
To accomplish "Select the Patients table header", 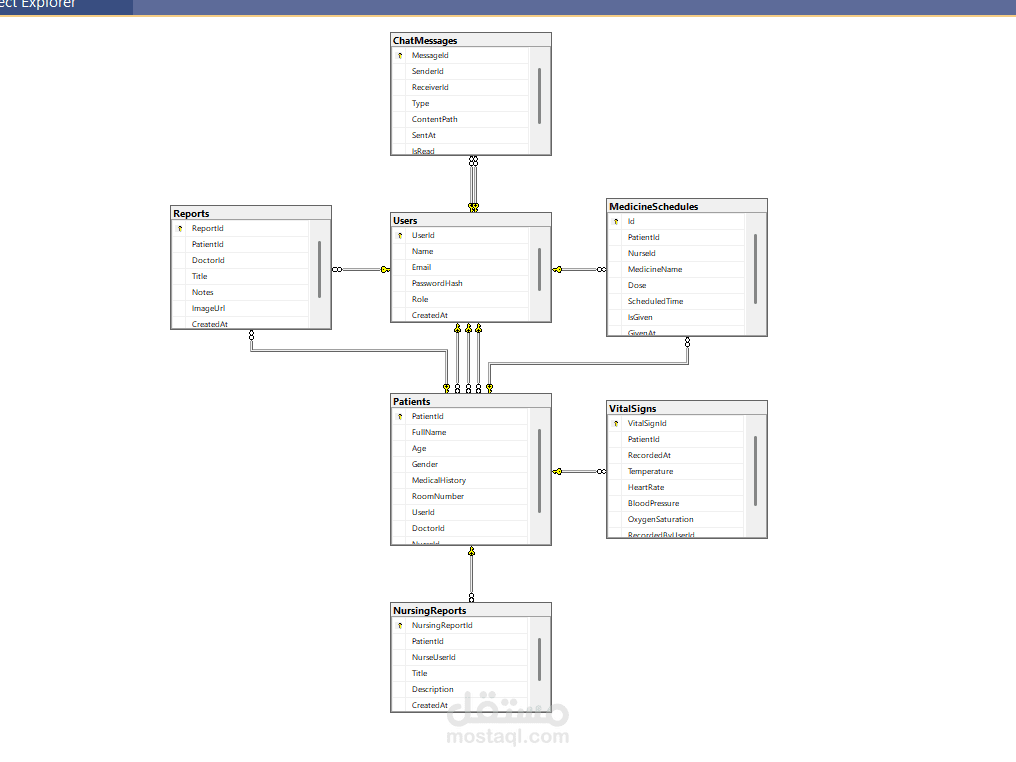I will coord(470,401).
